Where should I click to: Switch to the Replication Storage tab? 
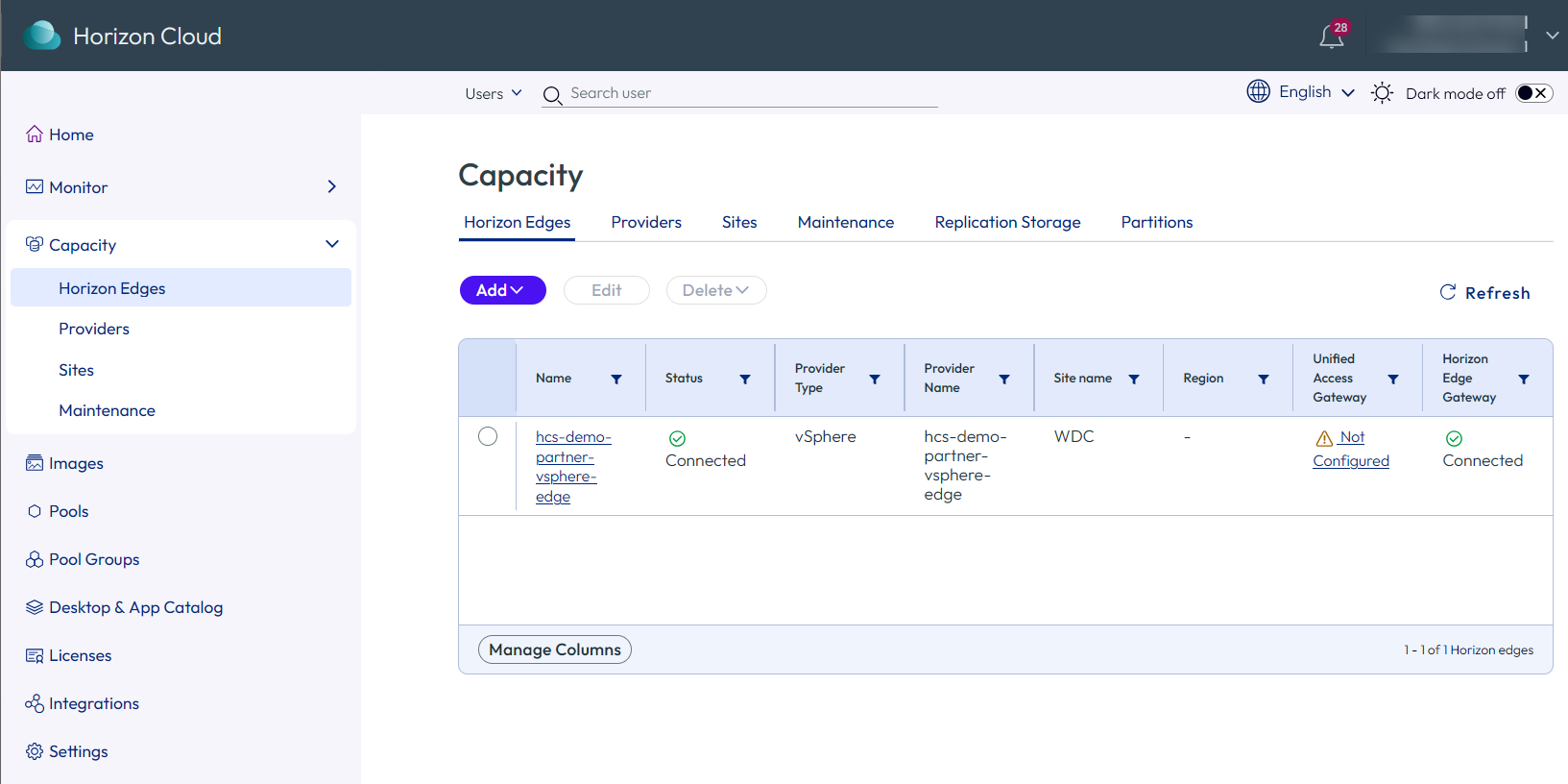pos(1007,222)
